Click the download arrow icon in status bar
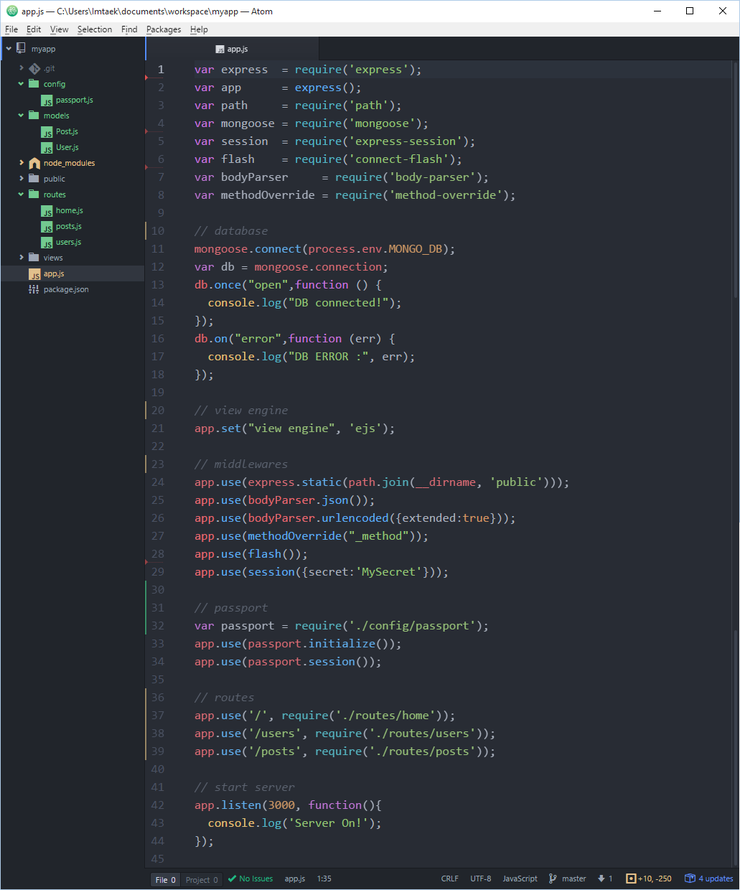This screenshot has width=740, height=890. pyautogui.click(x=601, y=878)
